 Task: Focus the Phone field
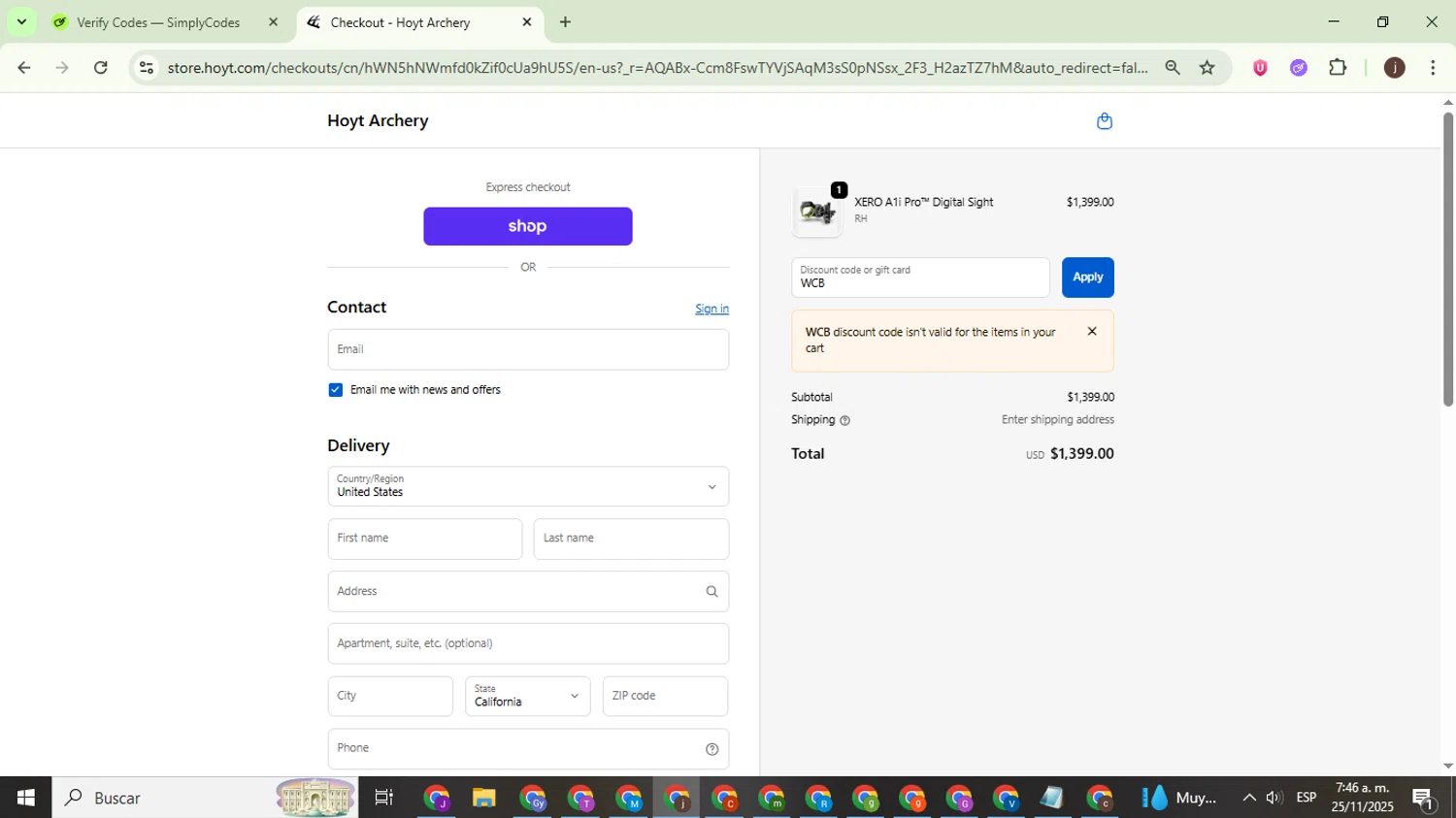coord(528,749)
